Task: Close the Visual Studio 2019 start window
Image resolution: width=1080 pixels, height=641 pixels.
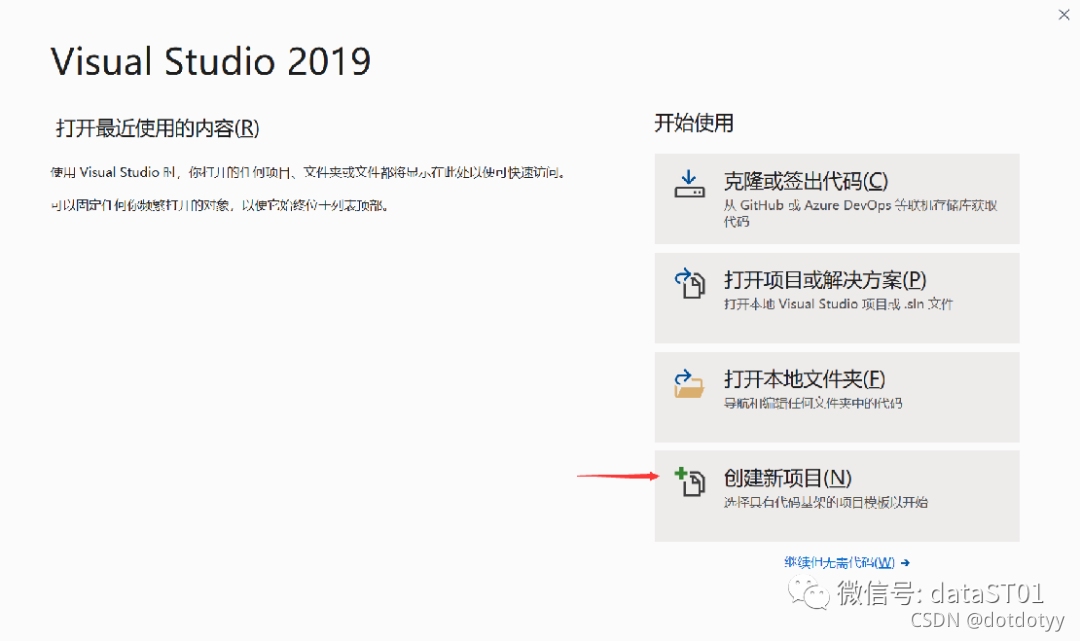Action: coord(1063,14)
